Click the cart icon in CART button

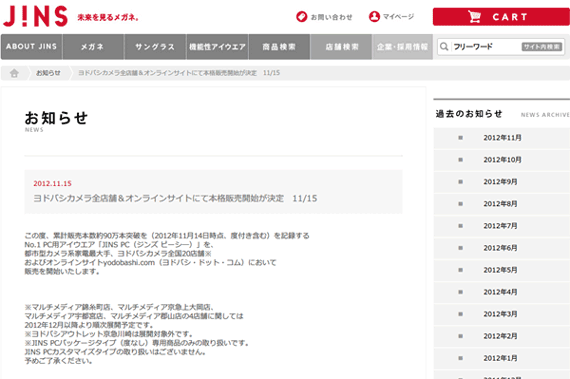[474, 17]
